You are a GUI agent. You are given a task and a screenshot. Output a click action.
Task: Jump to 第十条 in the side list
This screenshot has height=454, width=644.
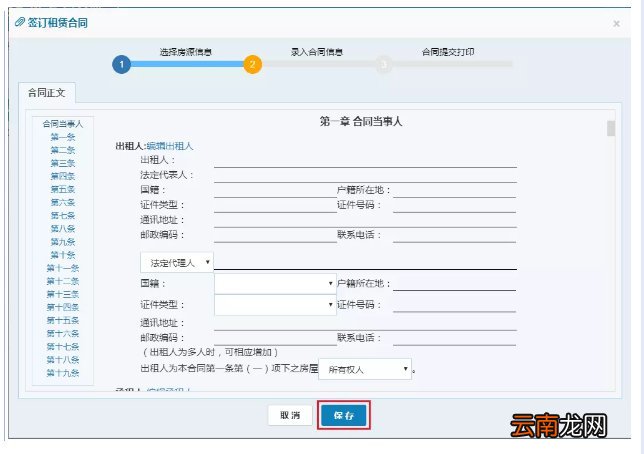63,255
